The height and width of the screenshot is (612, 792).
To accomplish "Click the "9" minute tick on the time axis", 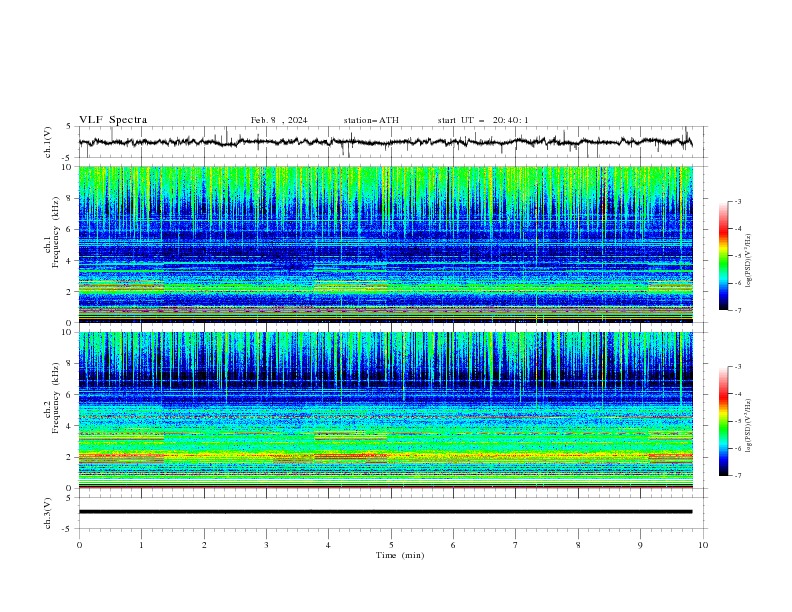I will coord(640,545).
